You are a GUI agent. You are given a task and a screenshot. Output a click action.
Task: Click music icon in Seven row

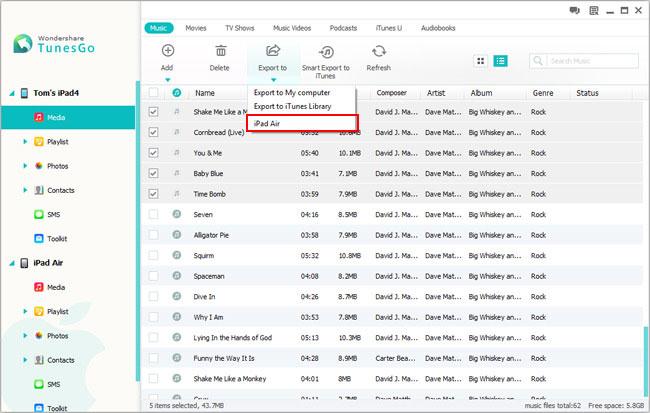(177, 214)
